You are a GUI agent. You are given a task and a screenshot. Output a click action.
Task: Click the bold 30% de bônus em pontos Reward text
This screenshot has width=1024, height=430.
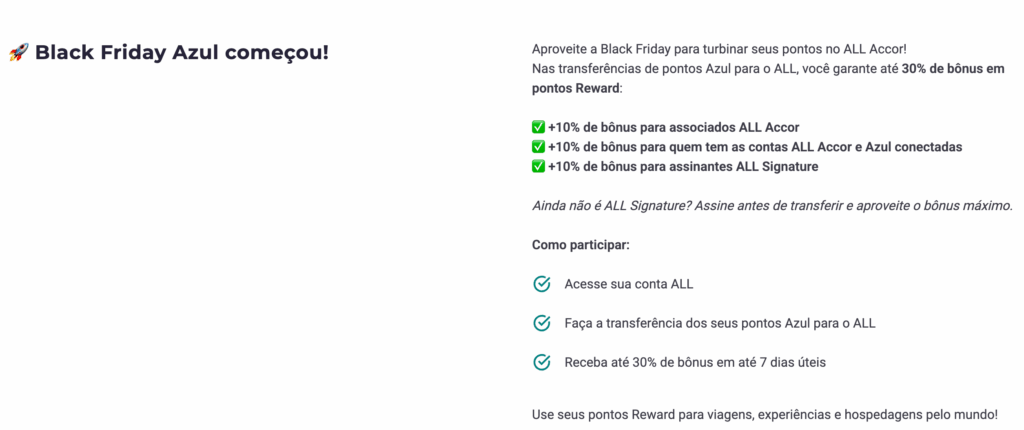pyautogui.click(x=960, y=69)
